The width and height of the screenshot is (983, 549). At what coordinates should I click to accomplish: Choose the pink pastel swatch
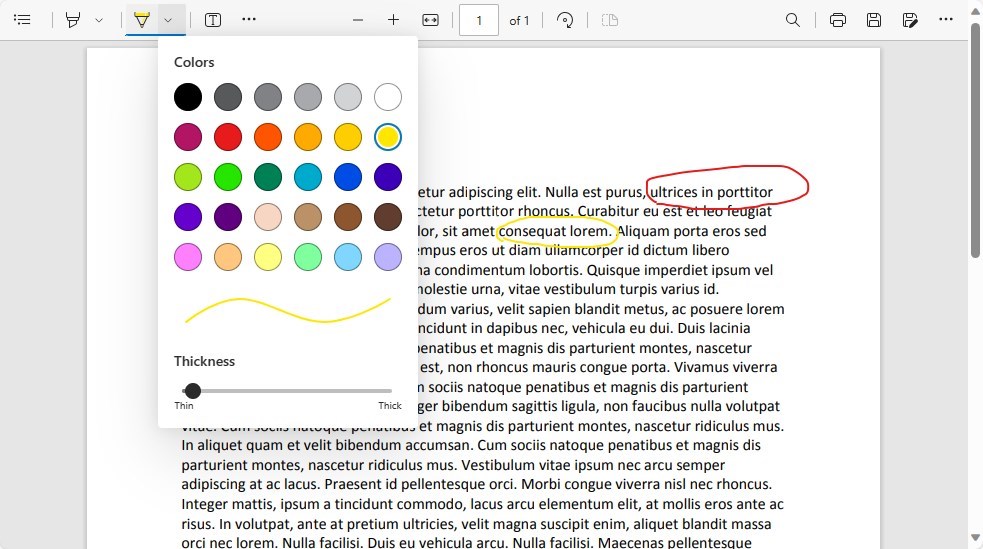click(188, 258)
